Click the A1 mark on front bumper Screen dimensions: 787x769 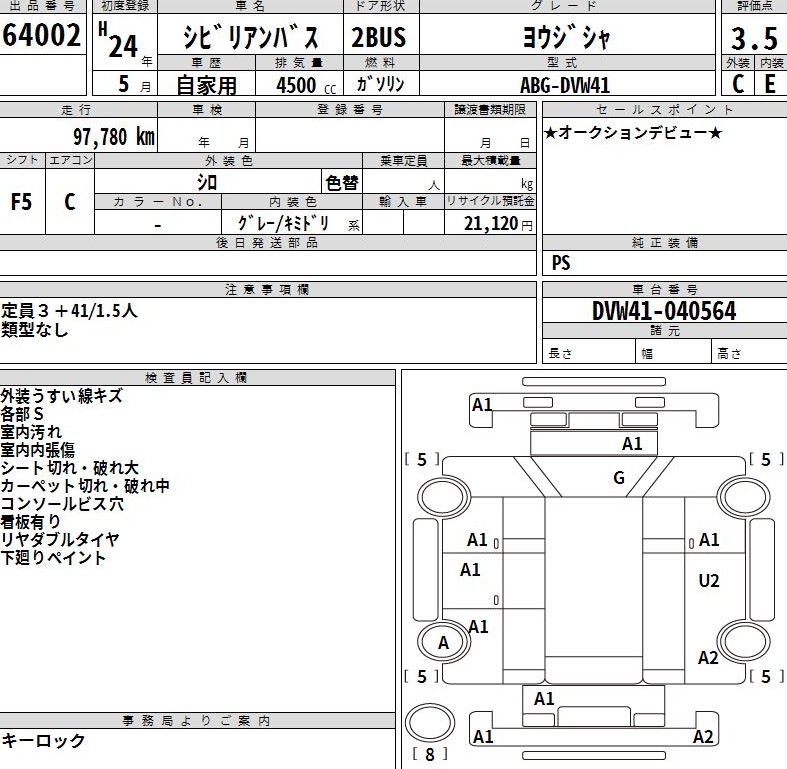(482, 405)
